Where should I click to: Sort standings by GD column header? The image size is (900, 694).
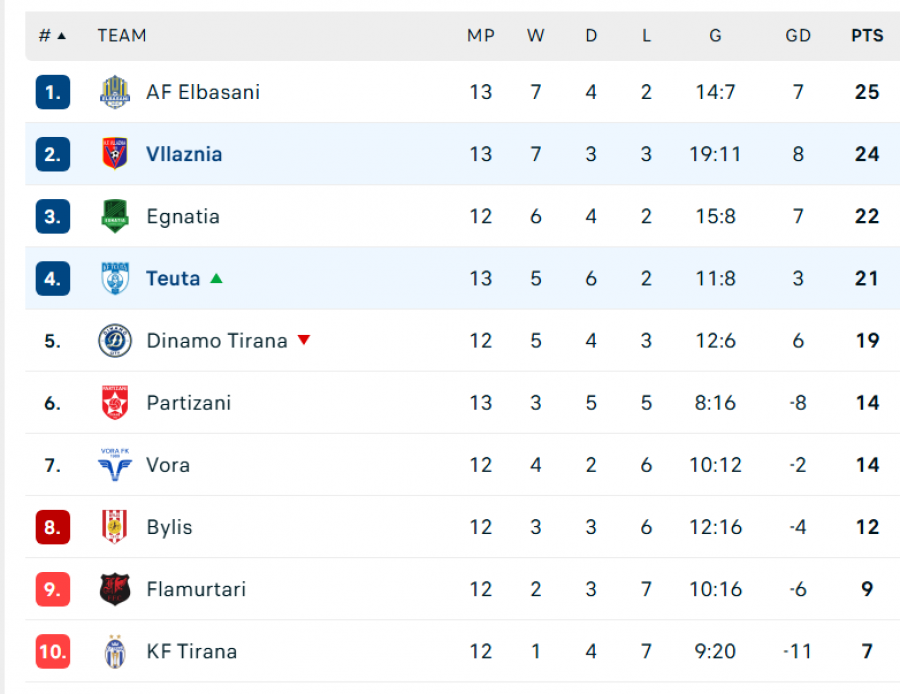coord(798,36)
